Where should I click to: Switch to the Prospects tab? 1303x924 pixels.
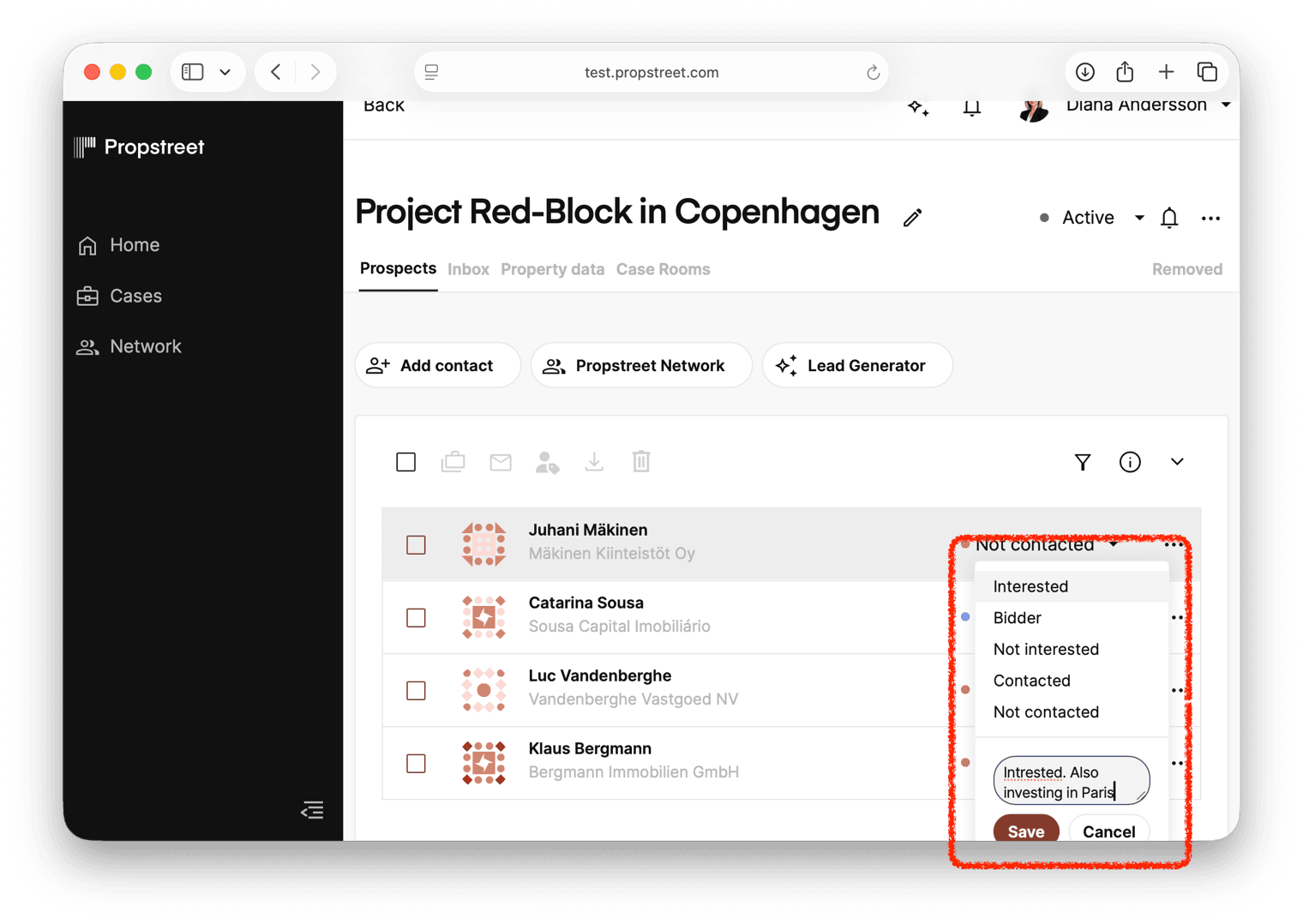[x=398, y=269]
